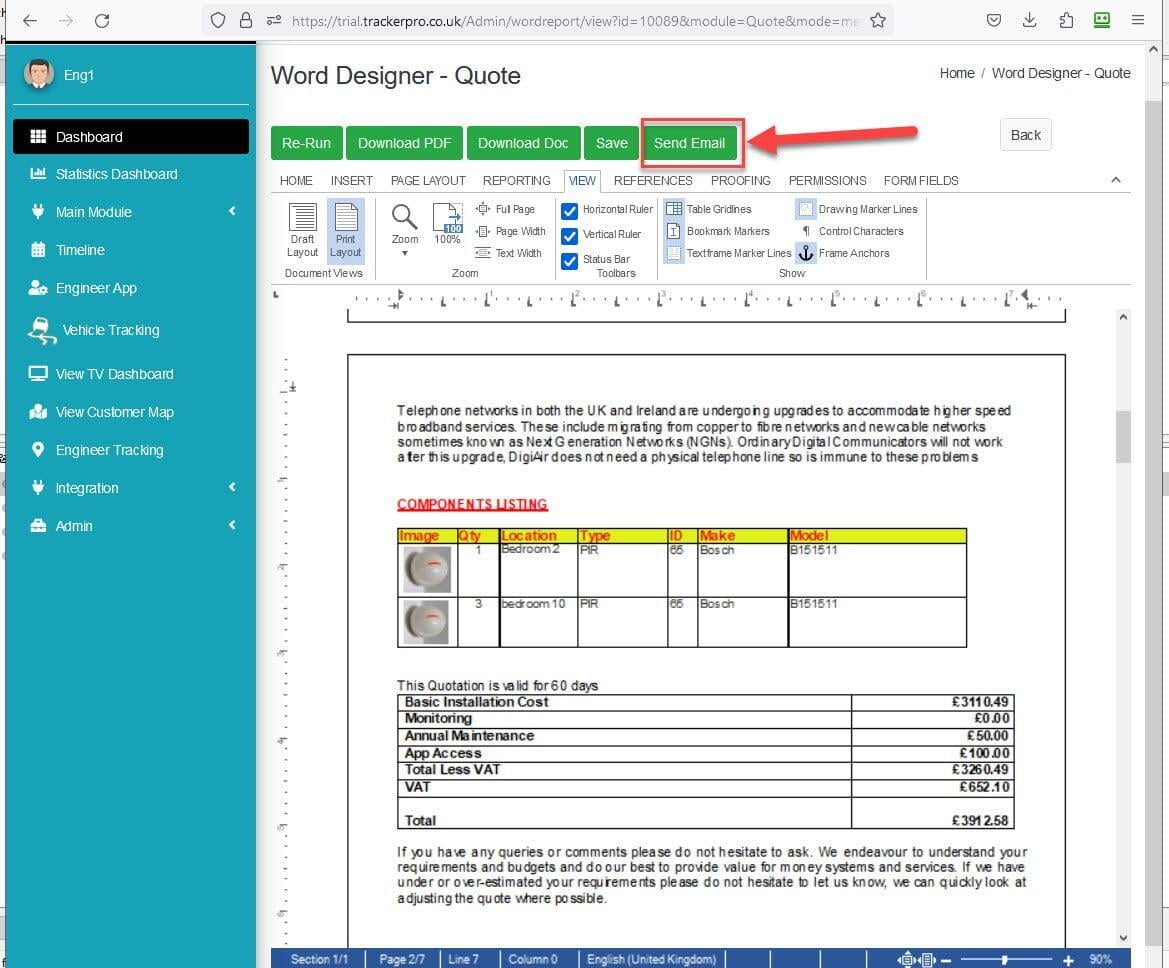Bookmark this page with the star icon

(x=877, y=20)
